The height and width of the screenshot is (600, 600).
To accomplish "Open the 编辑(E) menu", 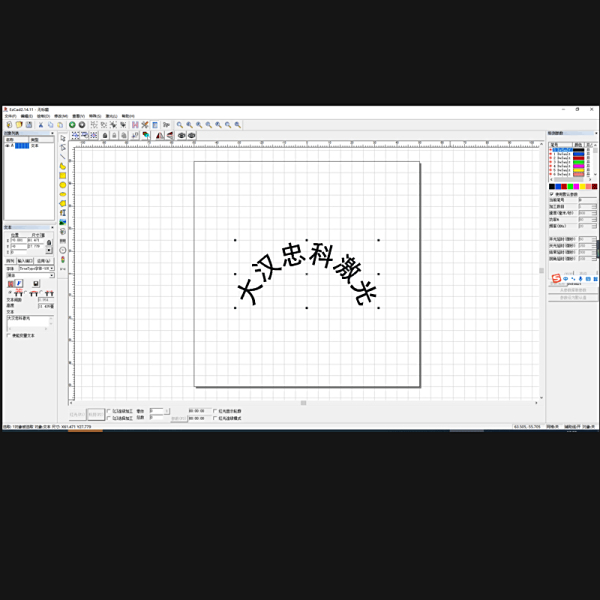I will (x=27, y=116).
